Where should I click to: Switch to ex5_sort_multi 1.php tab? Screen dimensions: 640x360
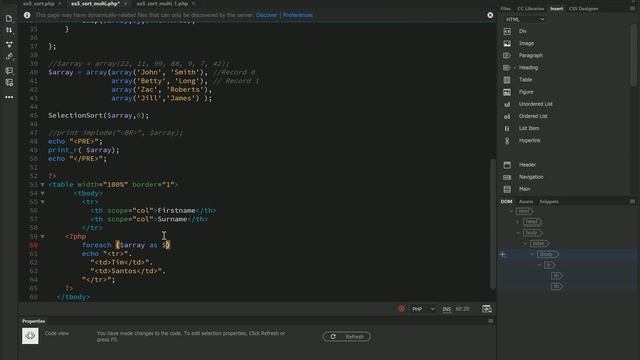click(162, 4)
